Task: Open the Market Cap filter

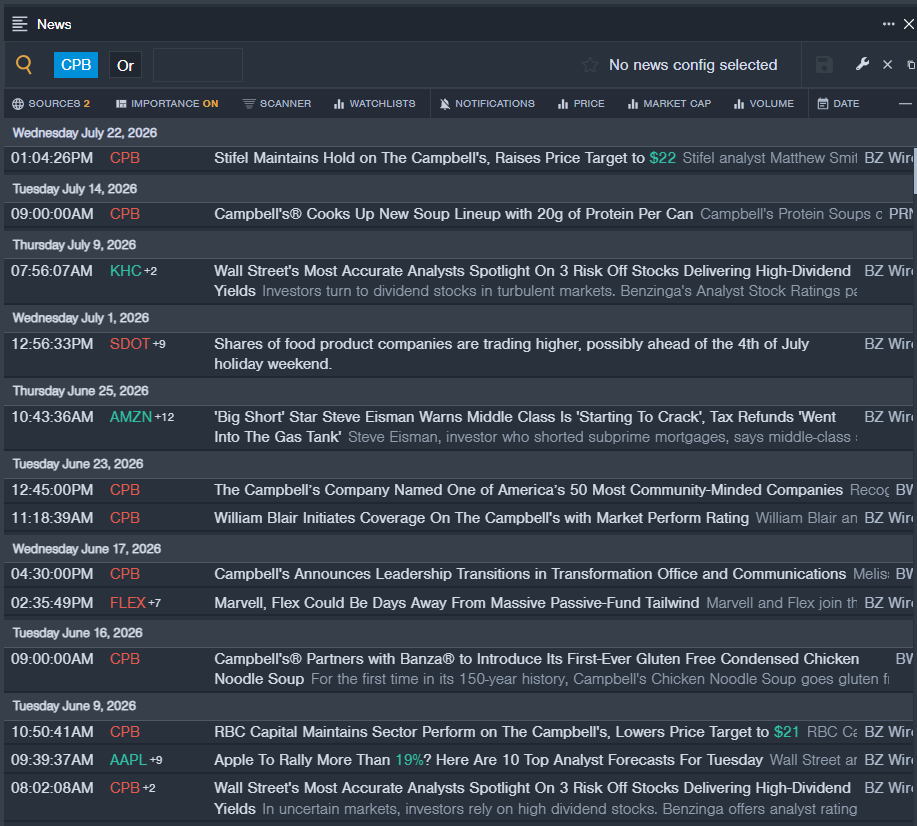Action: point(669,104)
